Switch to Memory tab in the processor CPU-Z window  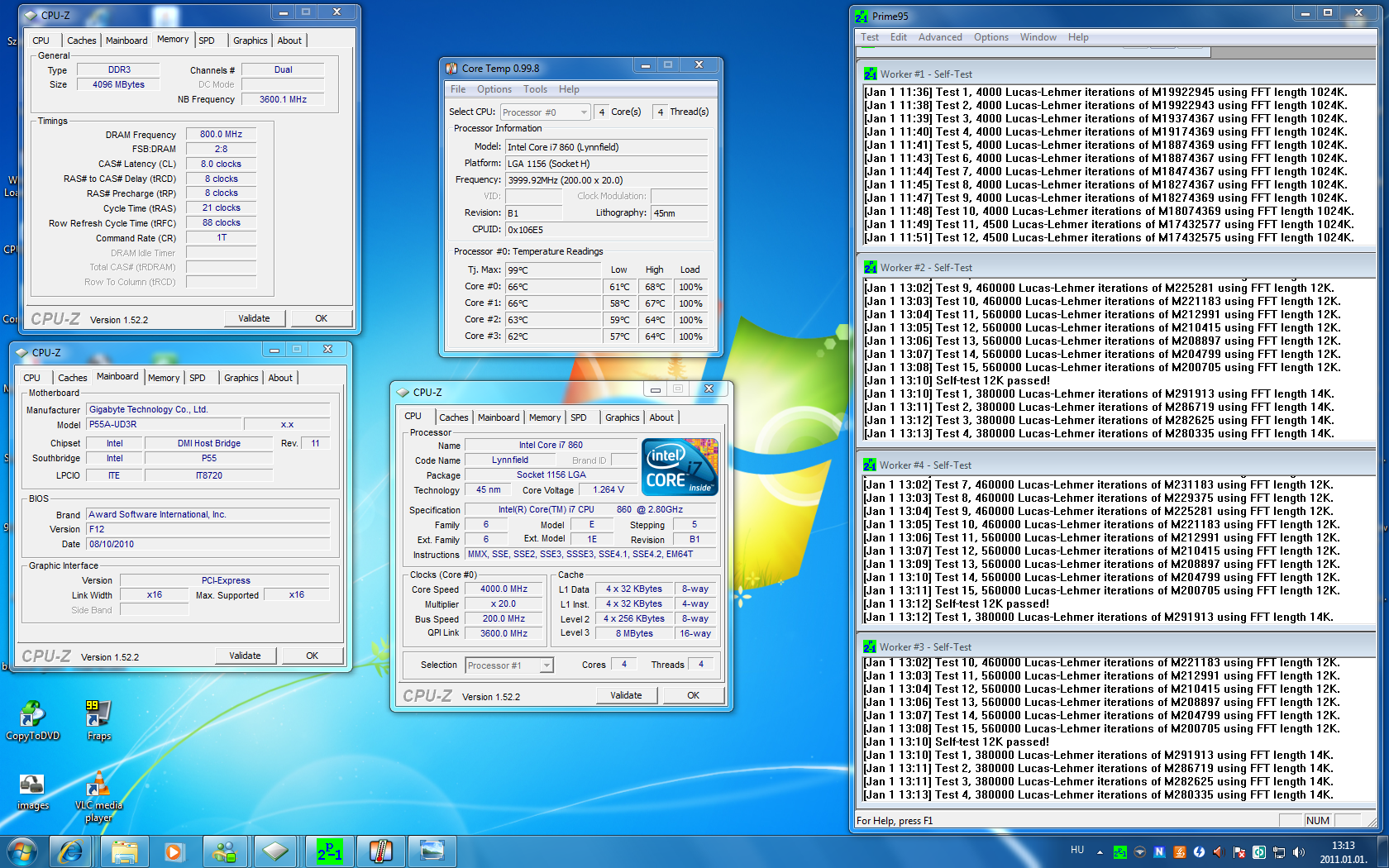click(x=545, y=417)
